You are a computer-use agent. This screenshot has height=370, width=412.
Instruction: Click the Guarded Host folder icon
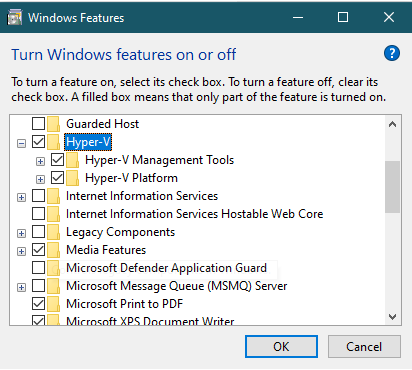[x=53, y=124]
